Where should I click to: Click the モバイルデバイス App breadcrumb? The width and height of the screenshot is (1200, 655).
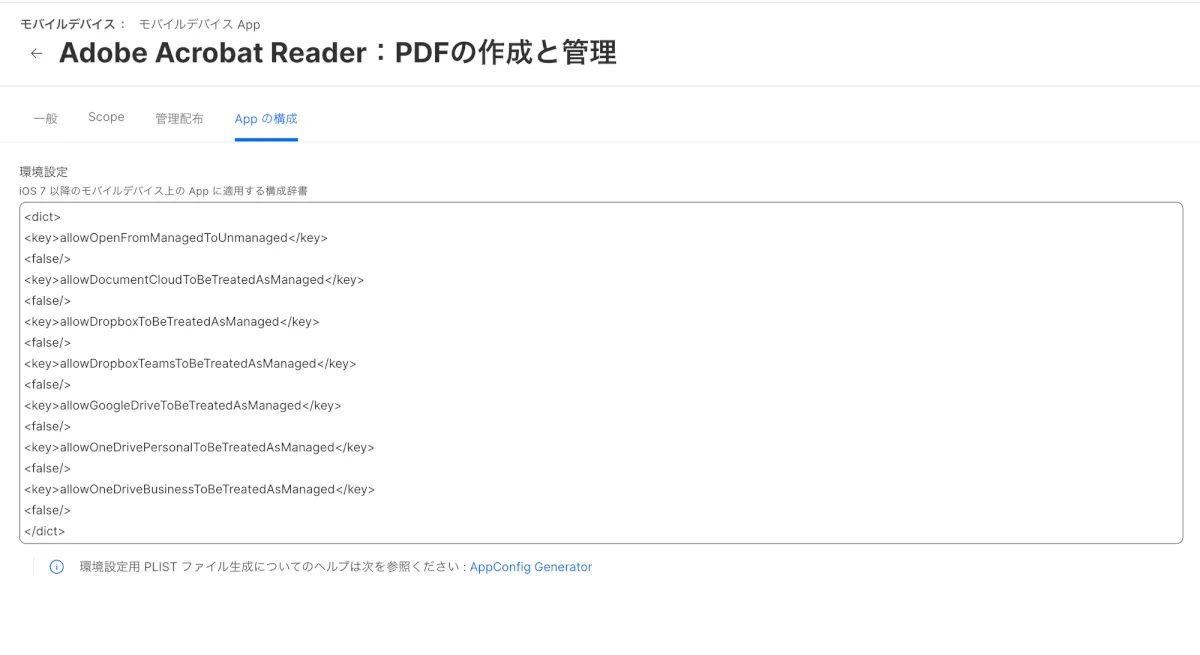[x=199, y=24]
